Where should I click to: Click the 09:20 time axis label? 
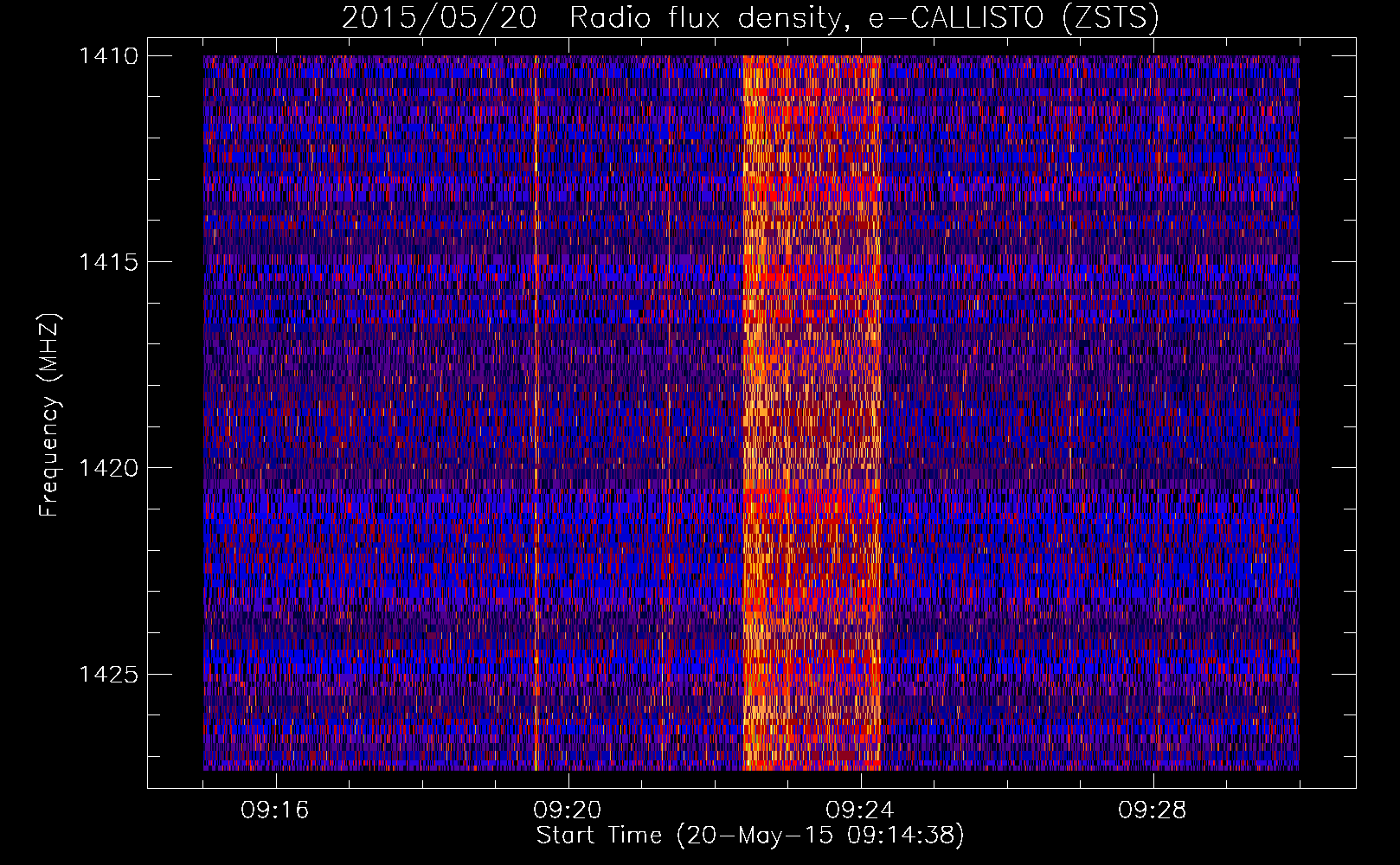pyautogui.click(x=568, y=811)
